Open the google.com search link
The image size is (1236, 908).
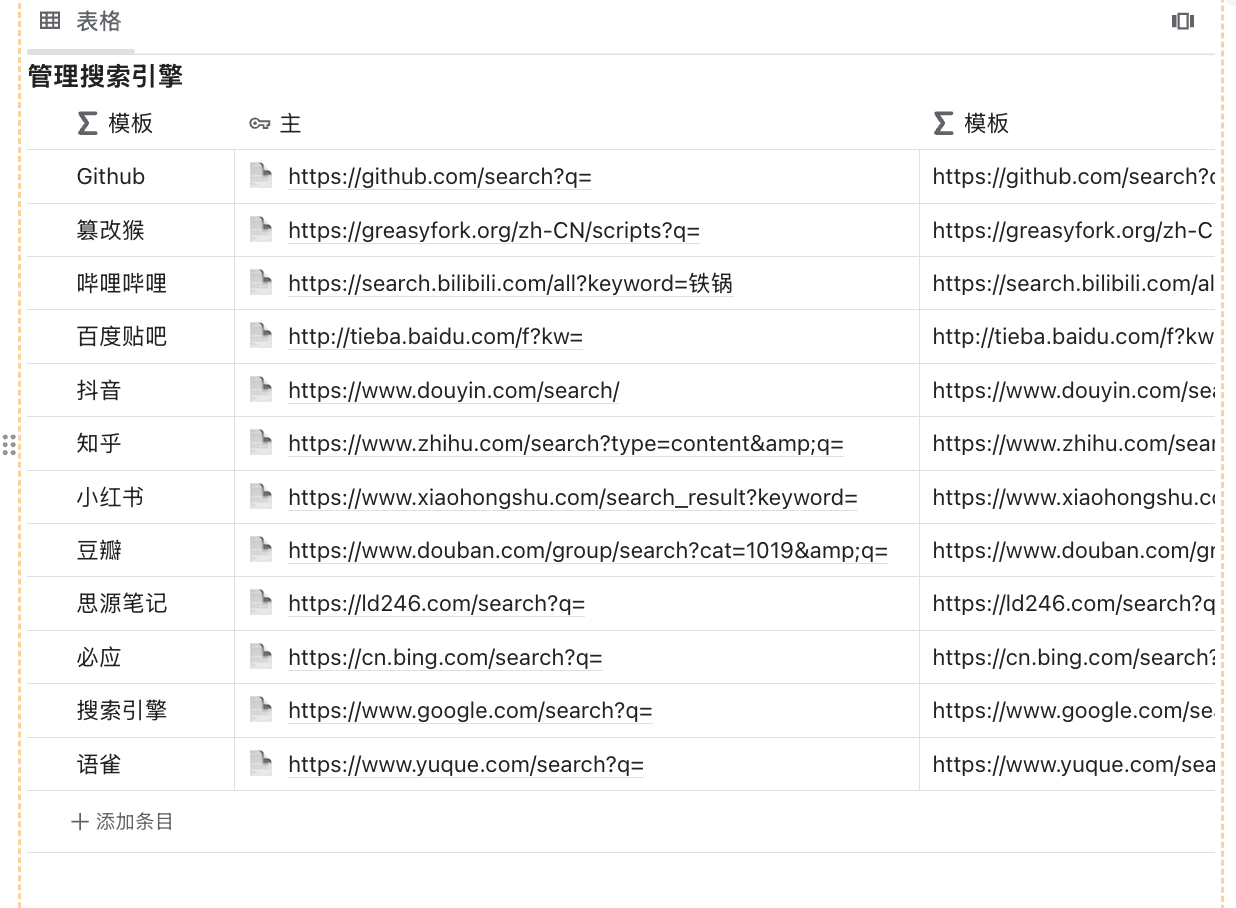click(x=469, y=710)
